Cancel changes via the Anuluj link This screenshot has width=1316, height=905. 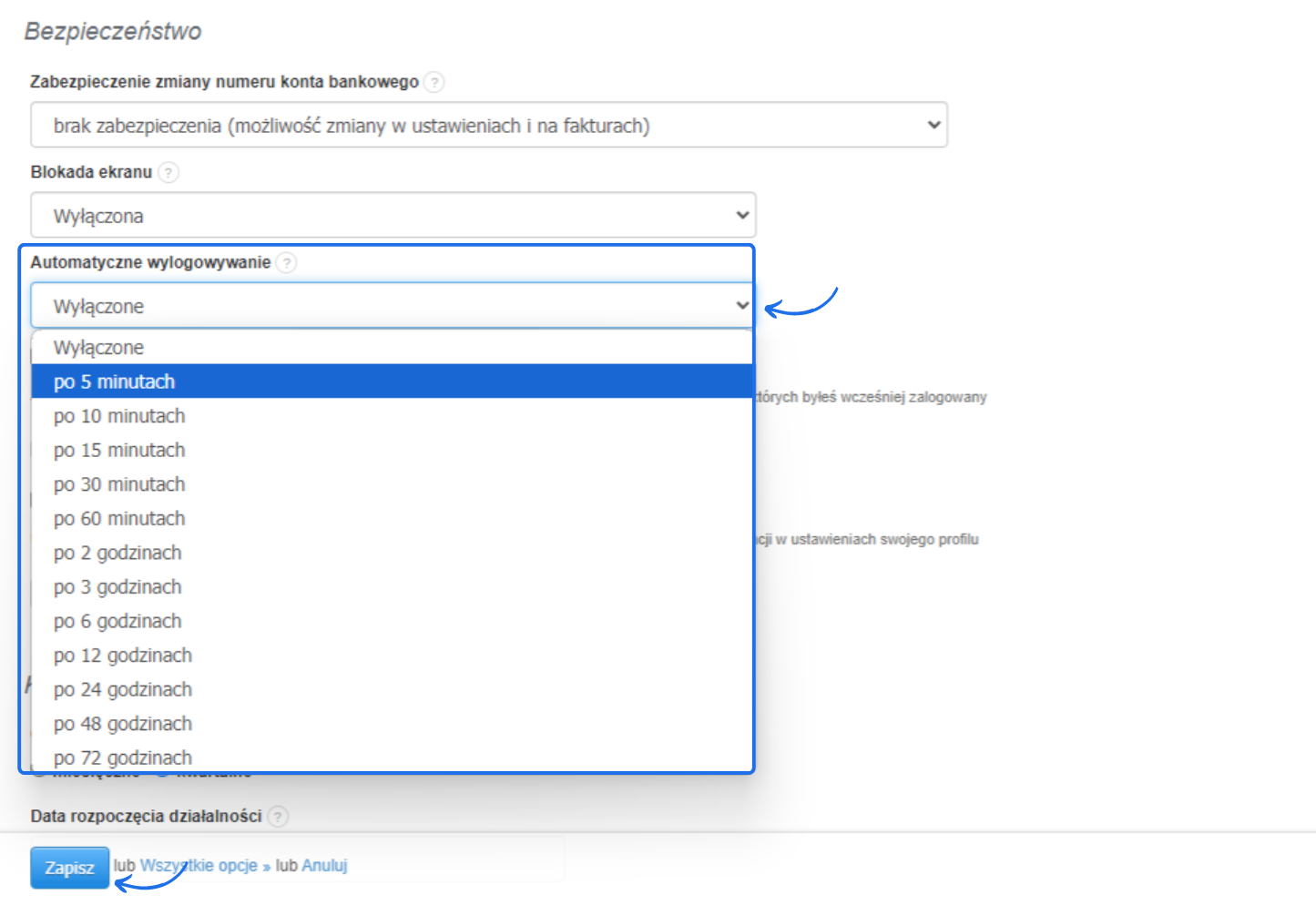point(324,865)
